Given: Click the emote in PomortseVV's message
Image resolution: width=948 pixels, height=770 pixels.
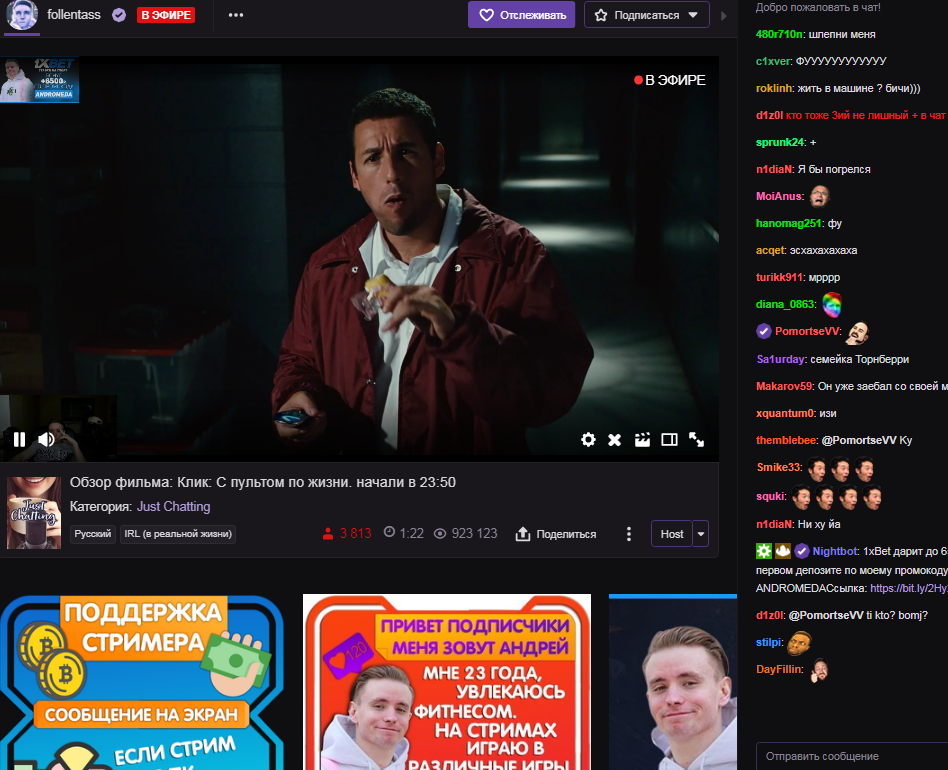Looking at the screenshot, I should point(857,332).
